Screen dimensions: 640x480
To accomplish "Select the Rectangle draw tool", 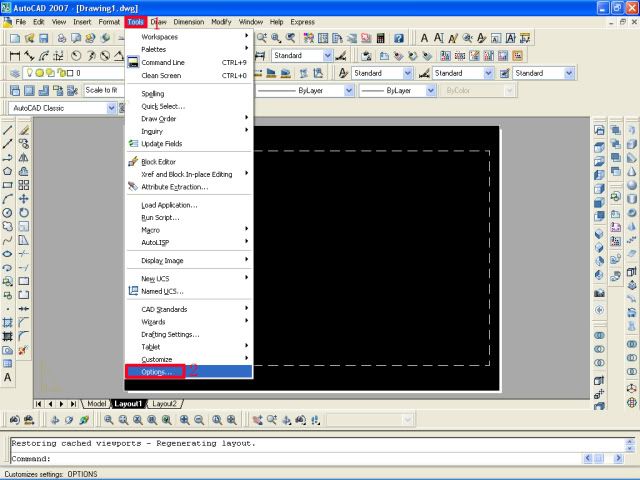I will pyautogui.click(x=8, y=185).
